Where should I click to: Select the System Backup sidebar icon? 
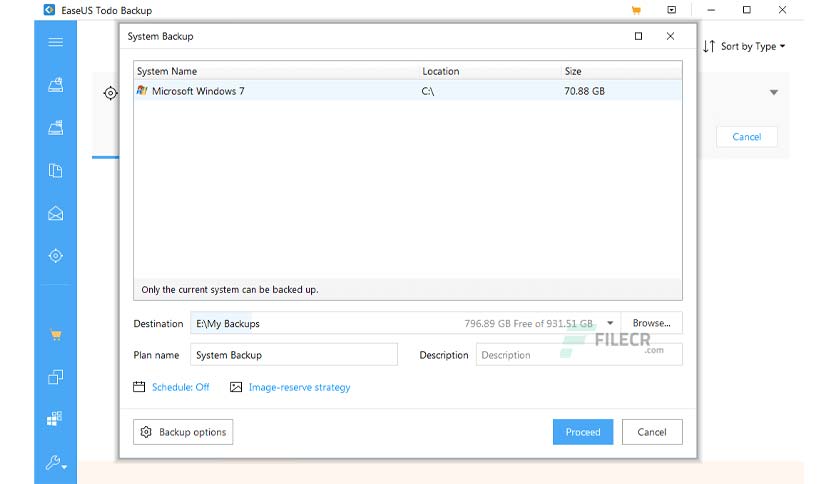pyautogui.click(x=55, y=127)
